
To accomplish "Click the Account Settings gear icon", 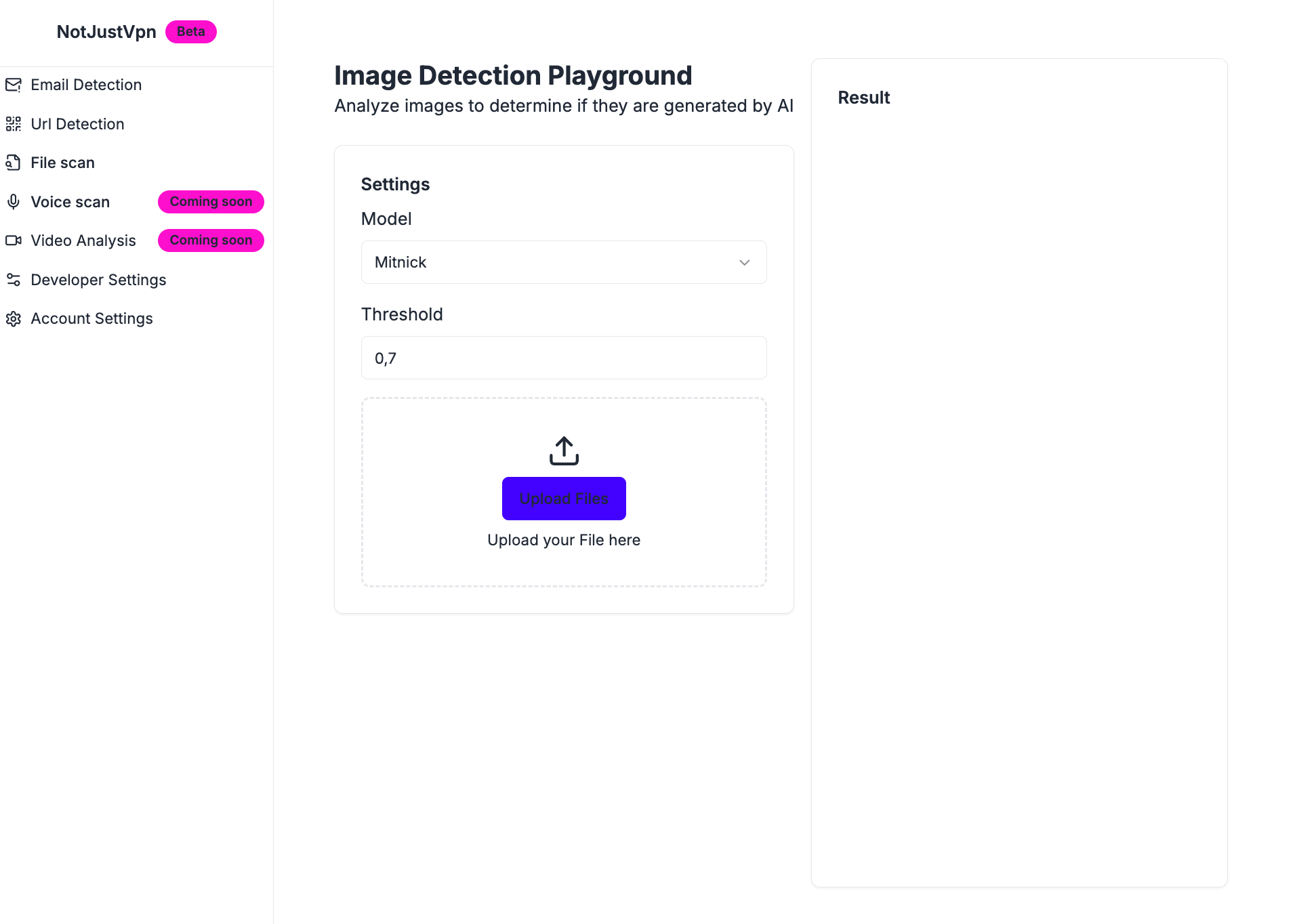I will pos(14,318).
